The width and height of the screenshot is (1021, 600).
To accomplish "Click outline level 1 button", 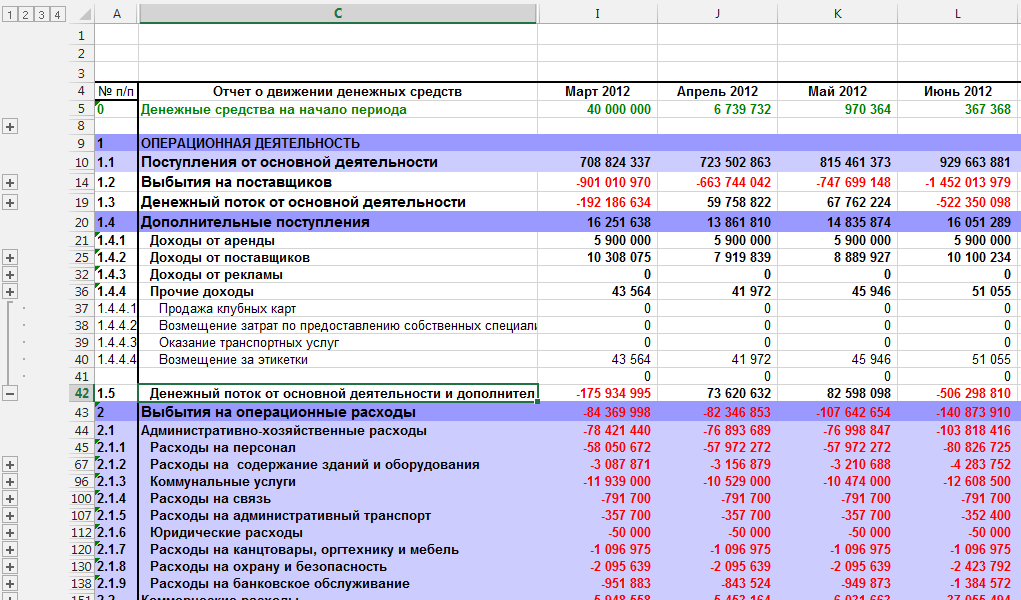I will (10, 14).
